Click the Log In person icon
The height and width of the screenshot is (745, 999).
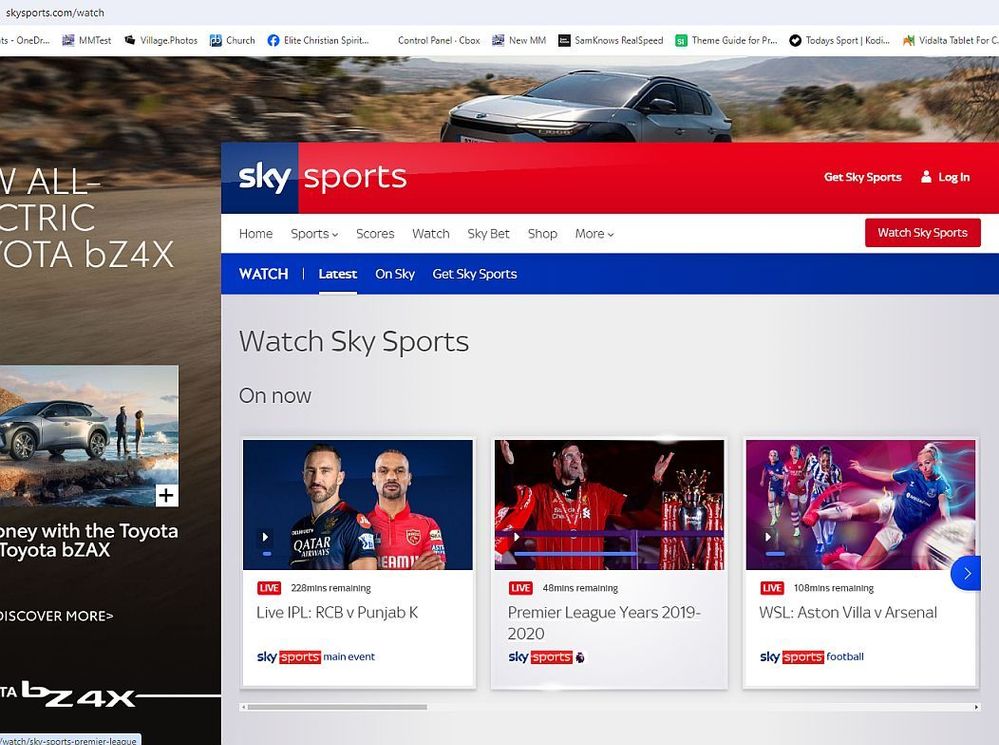click(927, 177)
